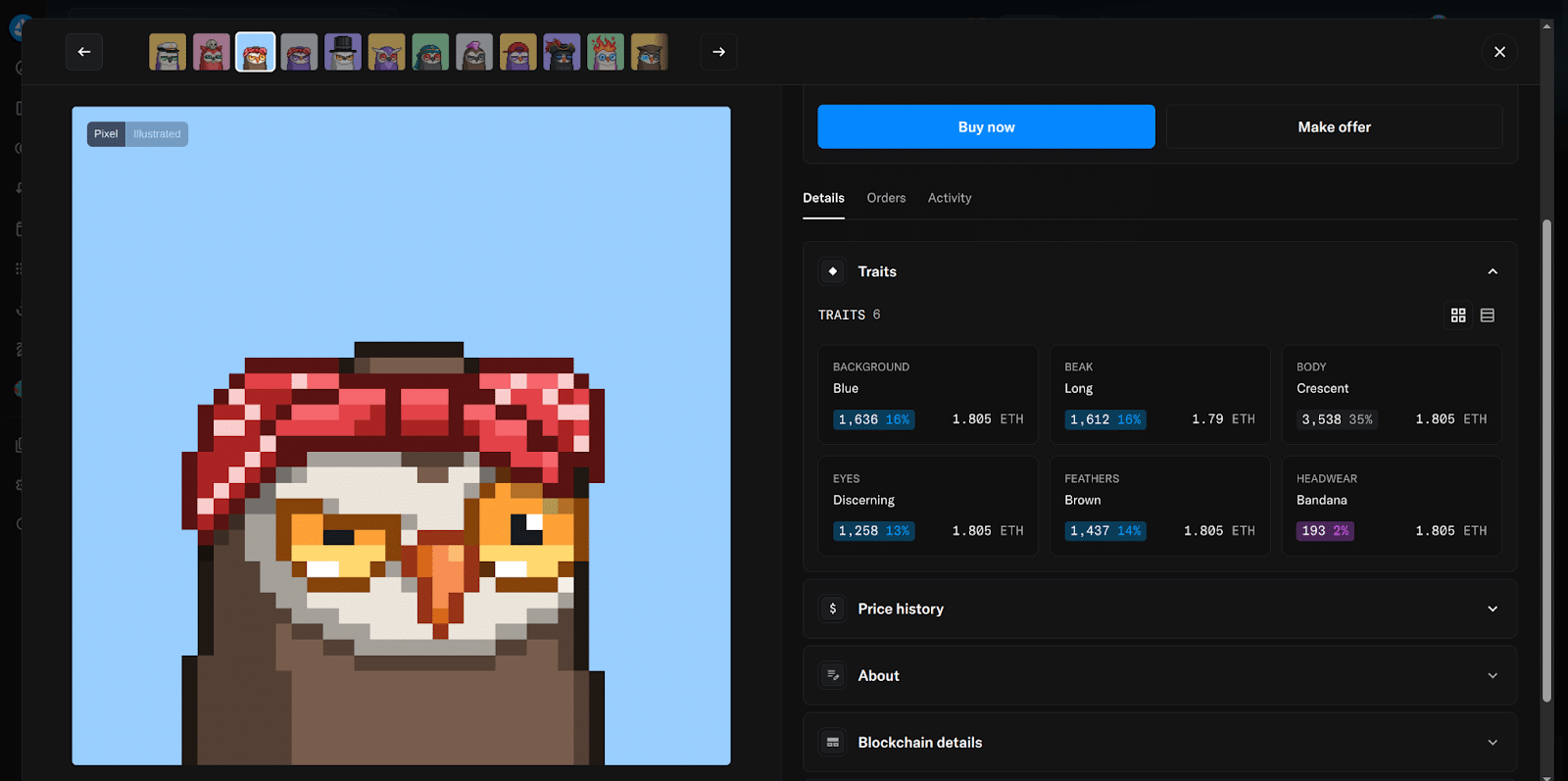Select the gray-background bandana owl thumbnail

point(299,52)
